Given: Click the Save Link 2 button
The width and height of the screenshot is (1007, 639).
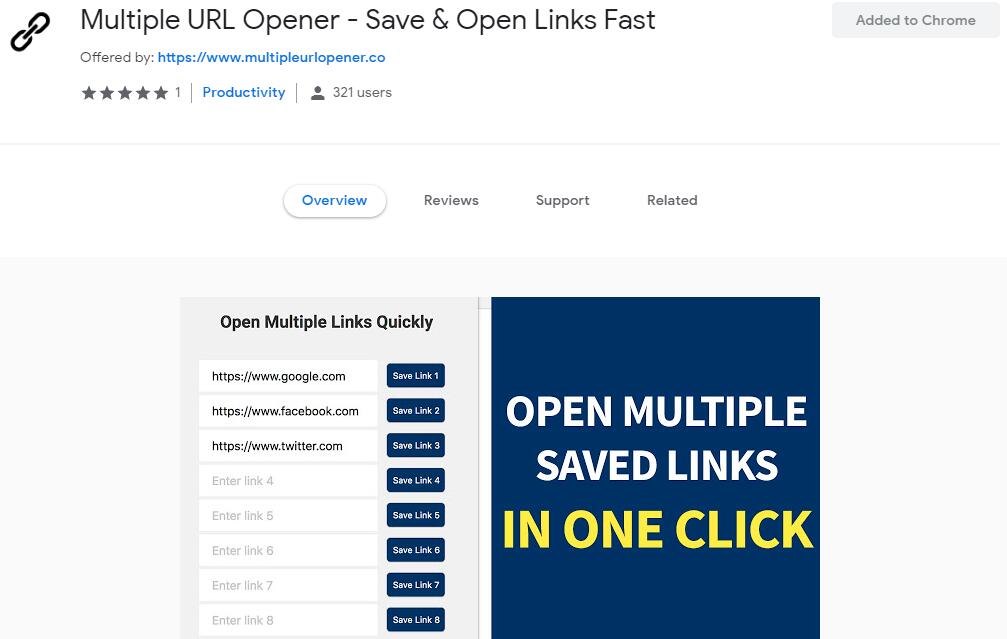Looking at the screenshot, I should click(416, 410).
